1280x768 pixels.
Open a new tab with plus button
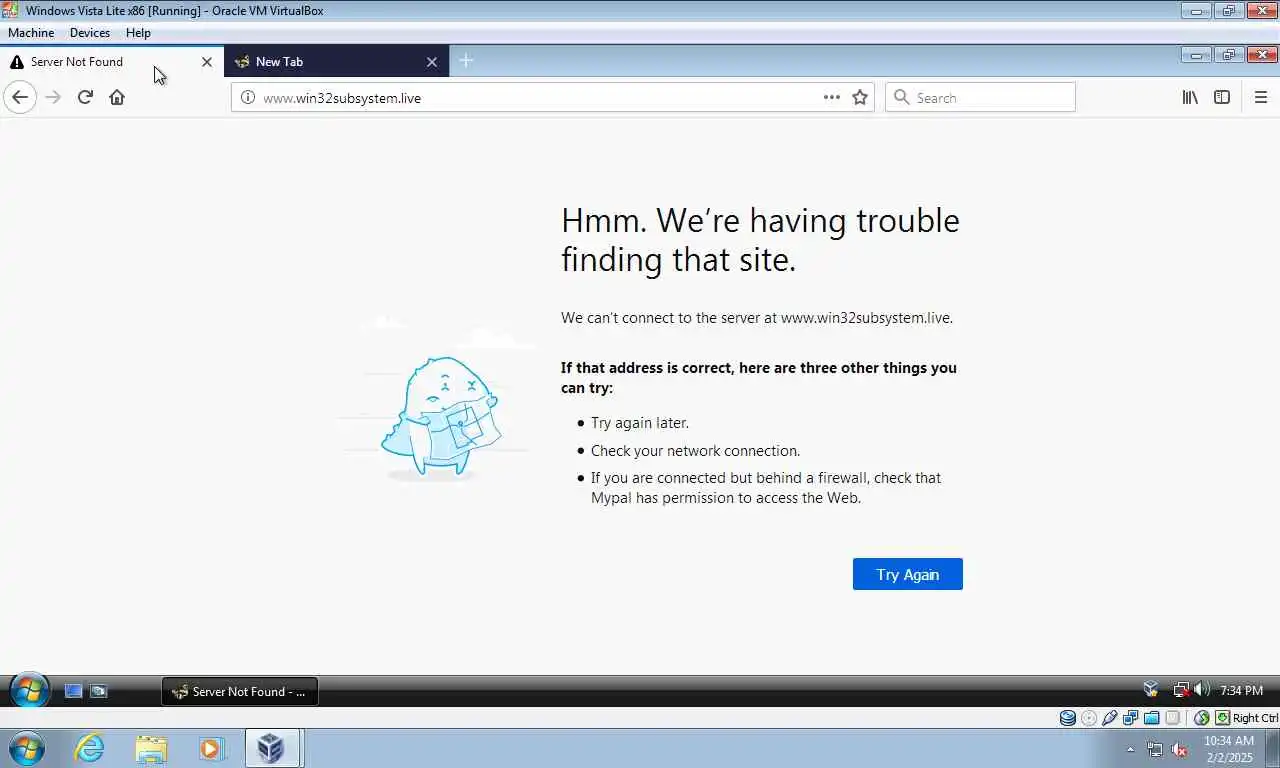pyautogui.click(x=465, y=61)
